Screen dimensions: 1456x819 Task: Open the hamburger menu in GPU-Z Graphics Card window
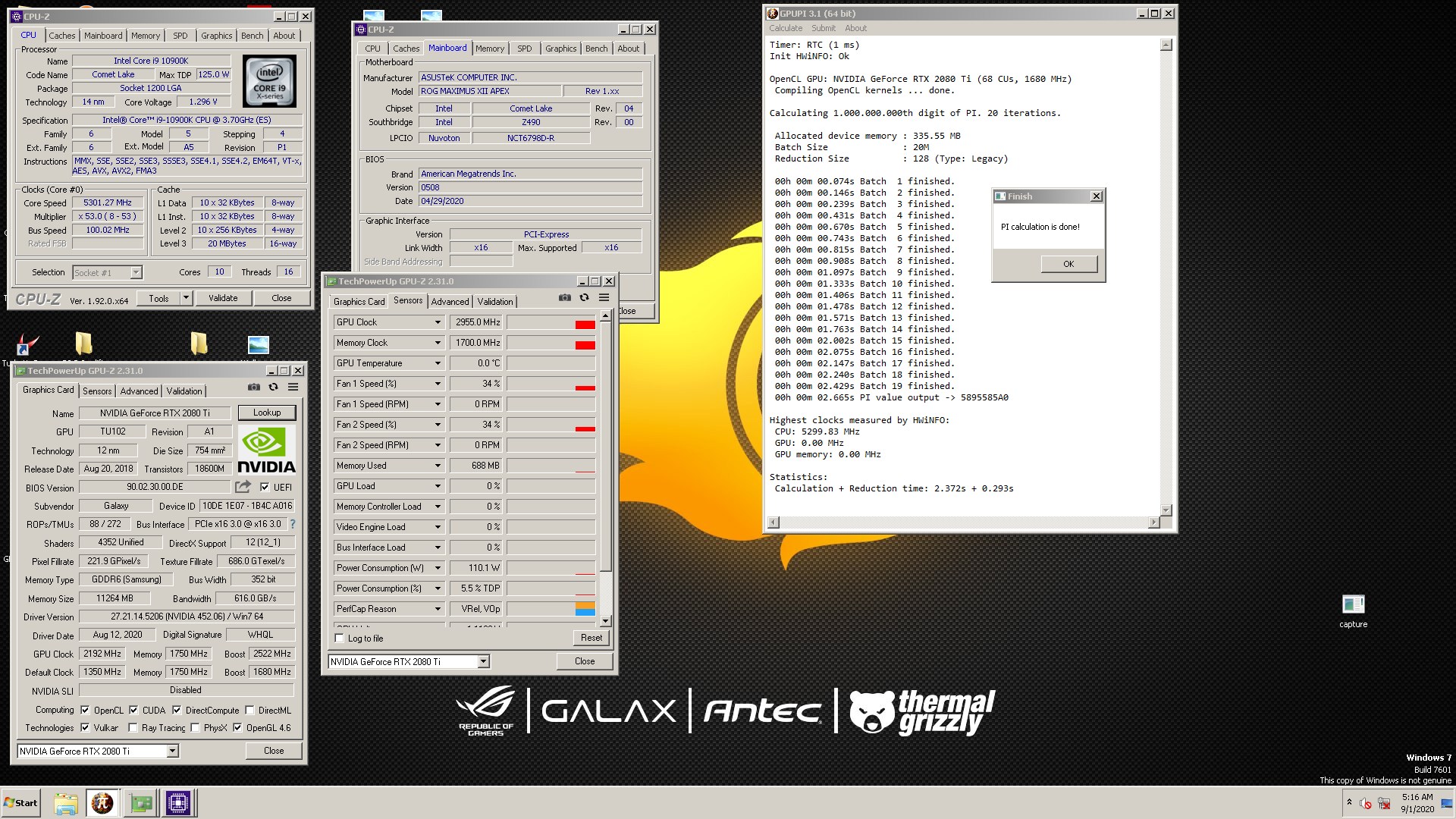point(293,387)
